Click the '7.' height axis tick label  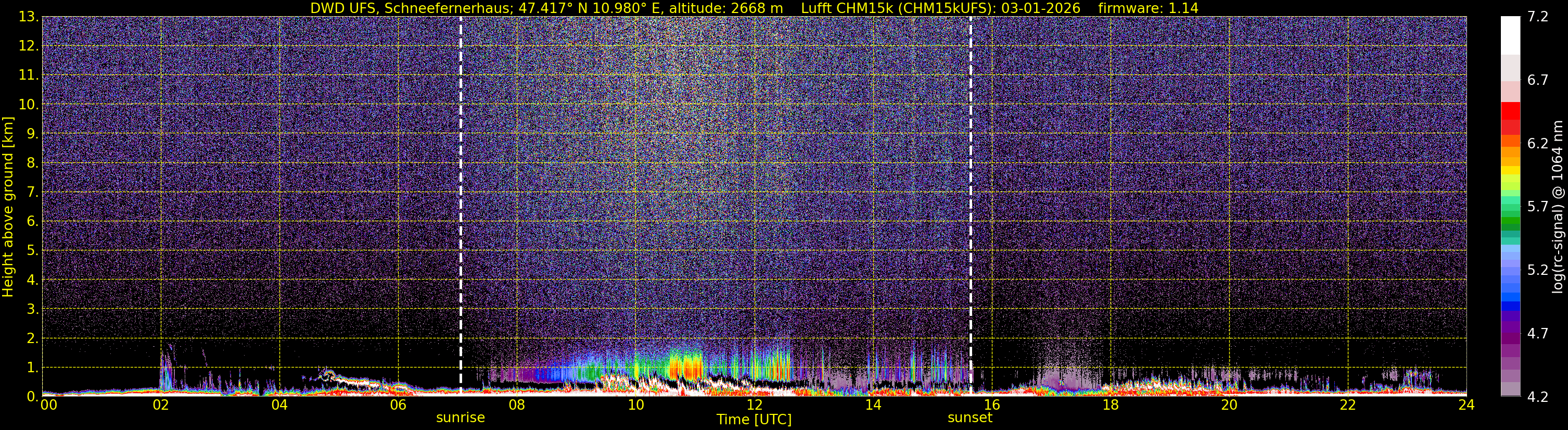coord(32,193)
